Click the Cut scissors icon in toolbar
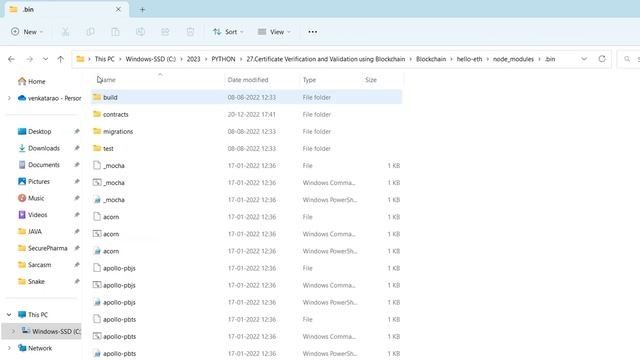The image size is (640, 360). pyautogui.click(x=65, y=32)
